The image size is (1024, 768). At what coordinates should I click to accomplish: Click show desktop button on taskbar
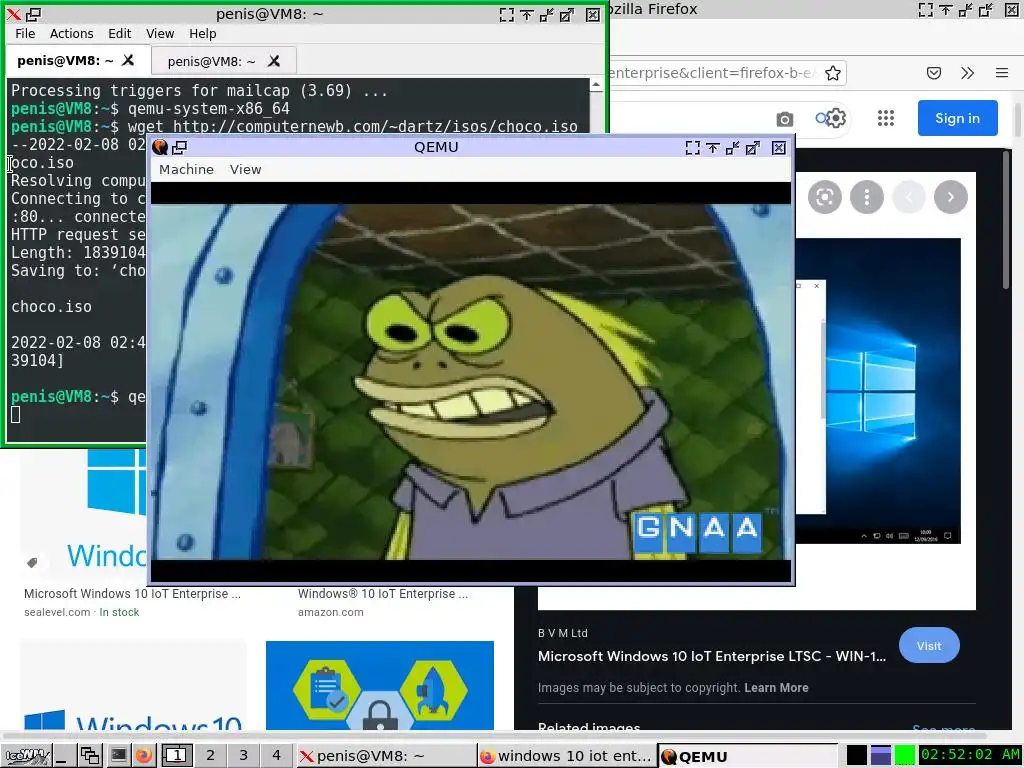63,756
